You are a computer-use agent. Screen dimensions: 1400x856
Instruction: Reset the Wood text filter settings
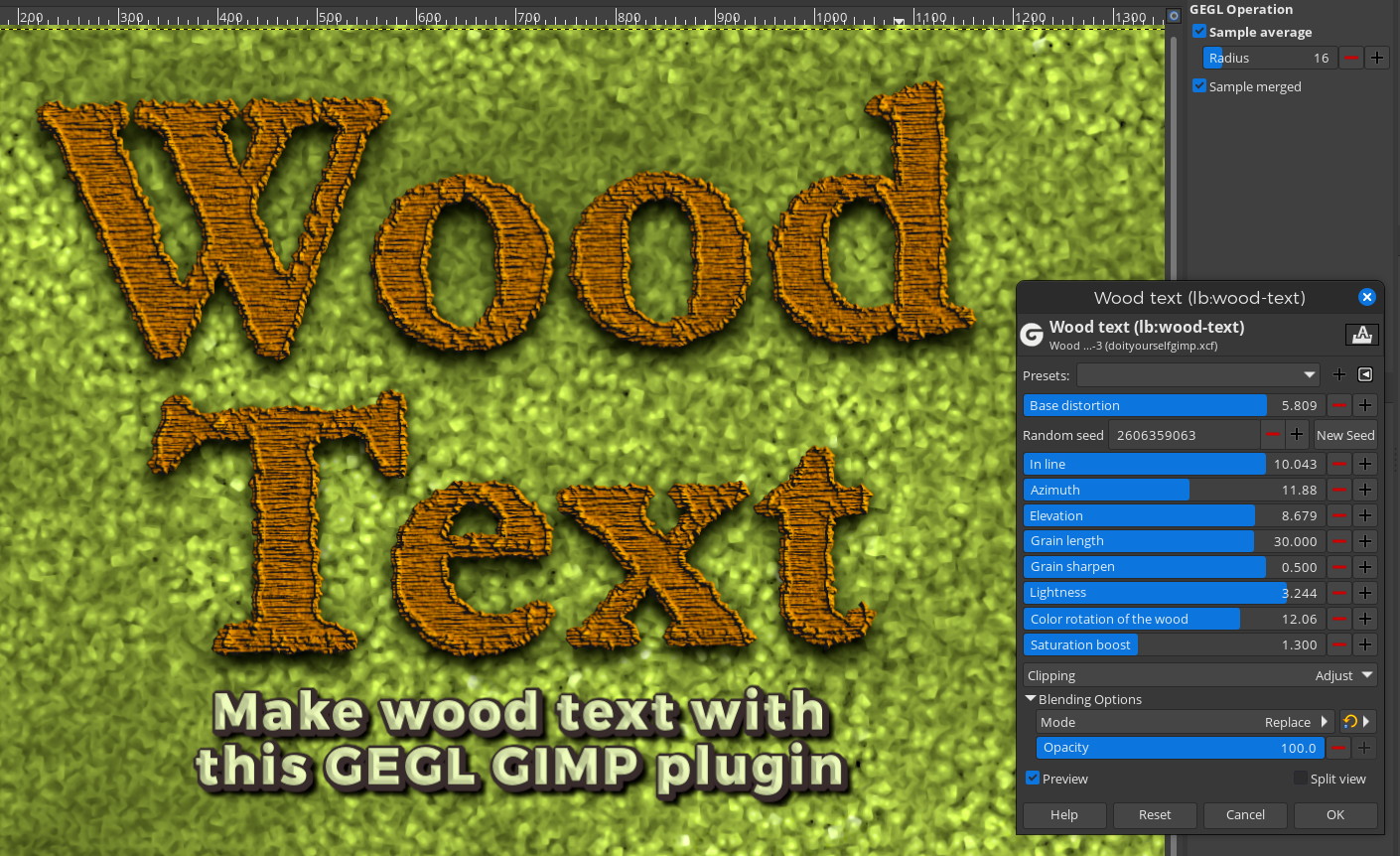click(x=1155, y=814)
